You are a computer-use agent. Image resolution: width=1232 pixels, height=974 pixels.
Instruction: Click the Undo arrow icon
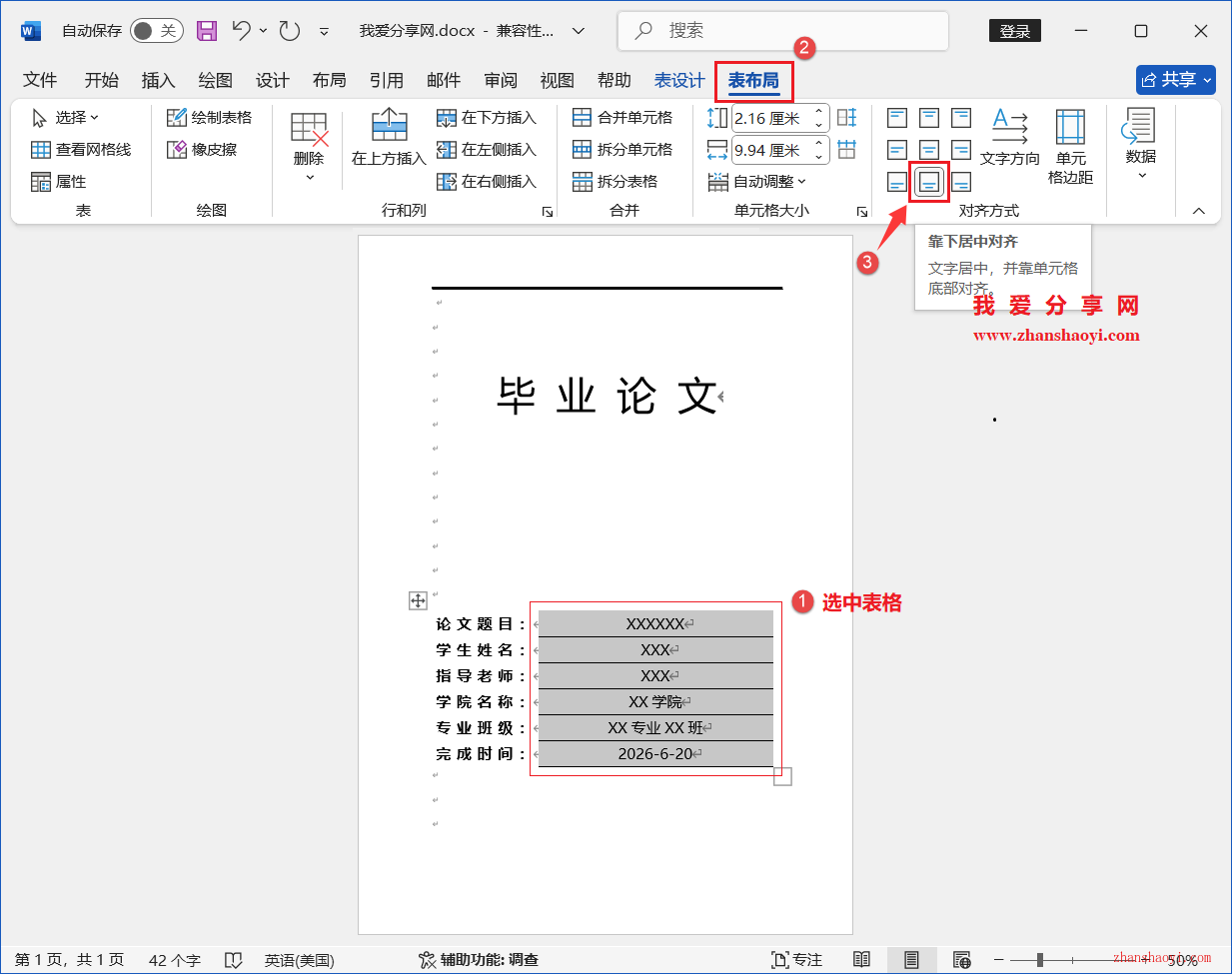pos(241,31)
